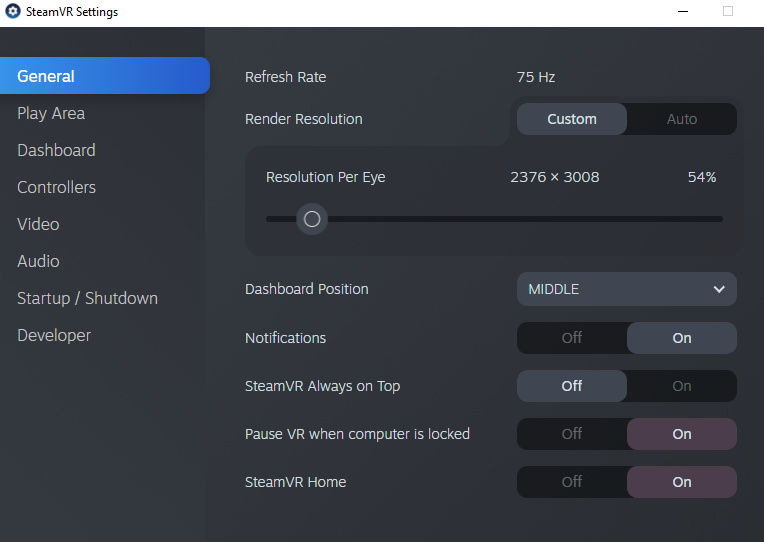Viewport: 764px width, 542px height.
Task: Click the Dashboard Position chevron arrow
Action: [719, 289]
